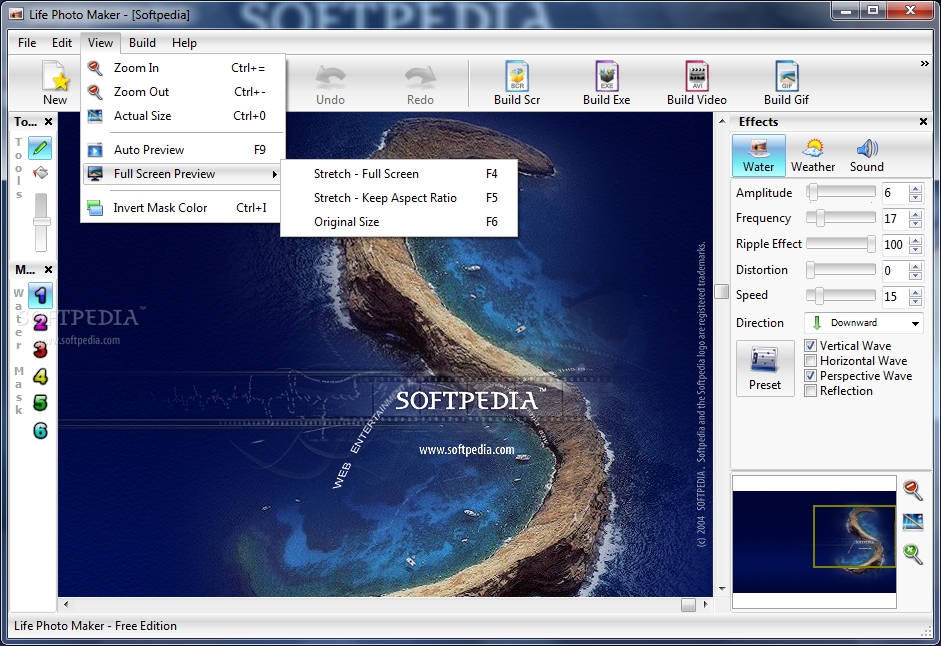Viewport: 941px width, 646px height.
Task: Close the Effects panel
Action: click(x=923, y=122)
